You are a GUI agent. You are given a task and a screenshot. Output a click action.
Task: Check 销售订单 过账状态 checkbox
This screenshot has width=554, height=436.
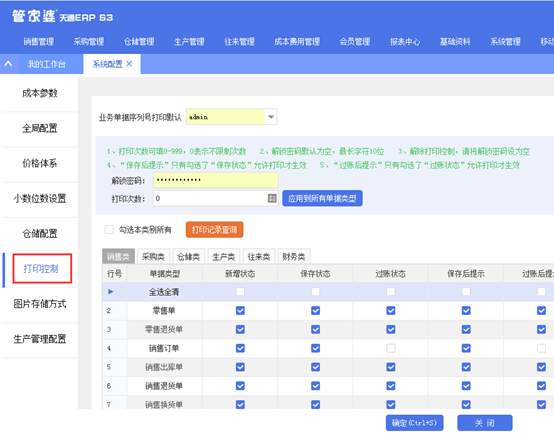coord(391,348)
